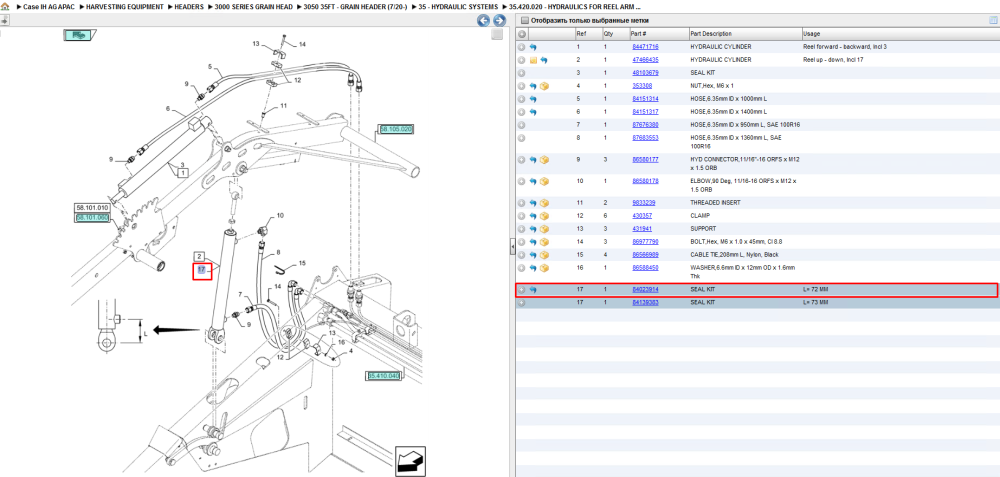Select the 'Reel forward - backward, Incl 3' usage text

844,47
